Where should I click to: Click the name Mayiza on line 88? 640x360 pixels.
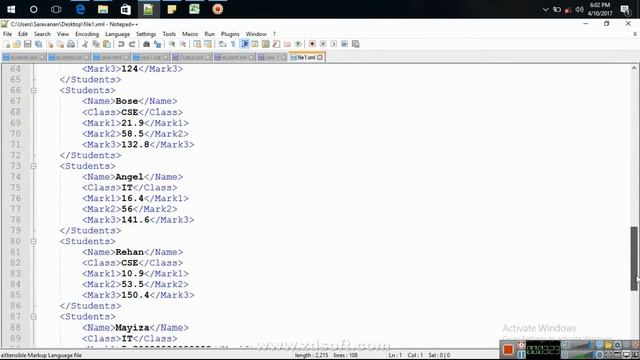click(x=132, y=328)
